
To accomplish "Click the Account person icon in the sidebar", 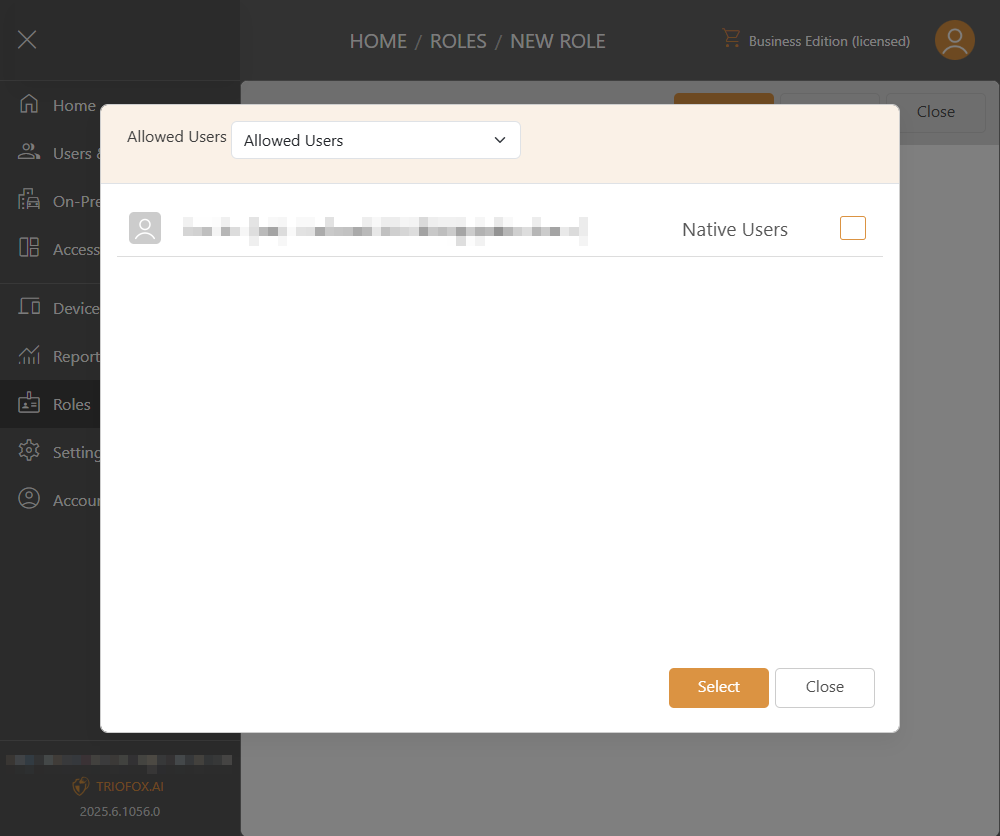I will pos(29,498).
